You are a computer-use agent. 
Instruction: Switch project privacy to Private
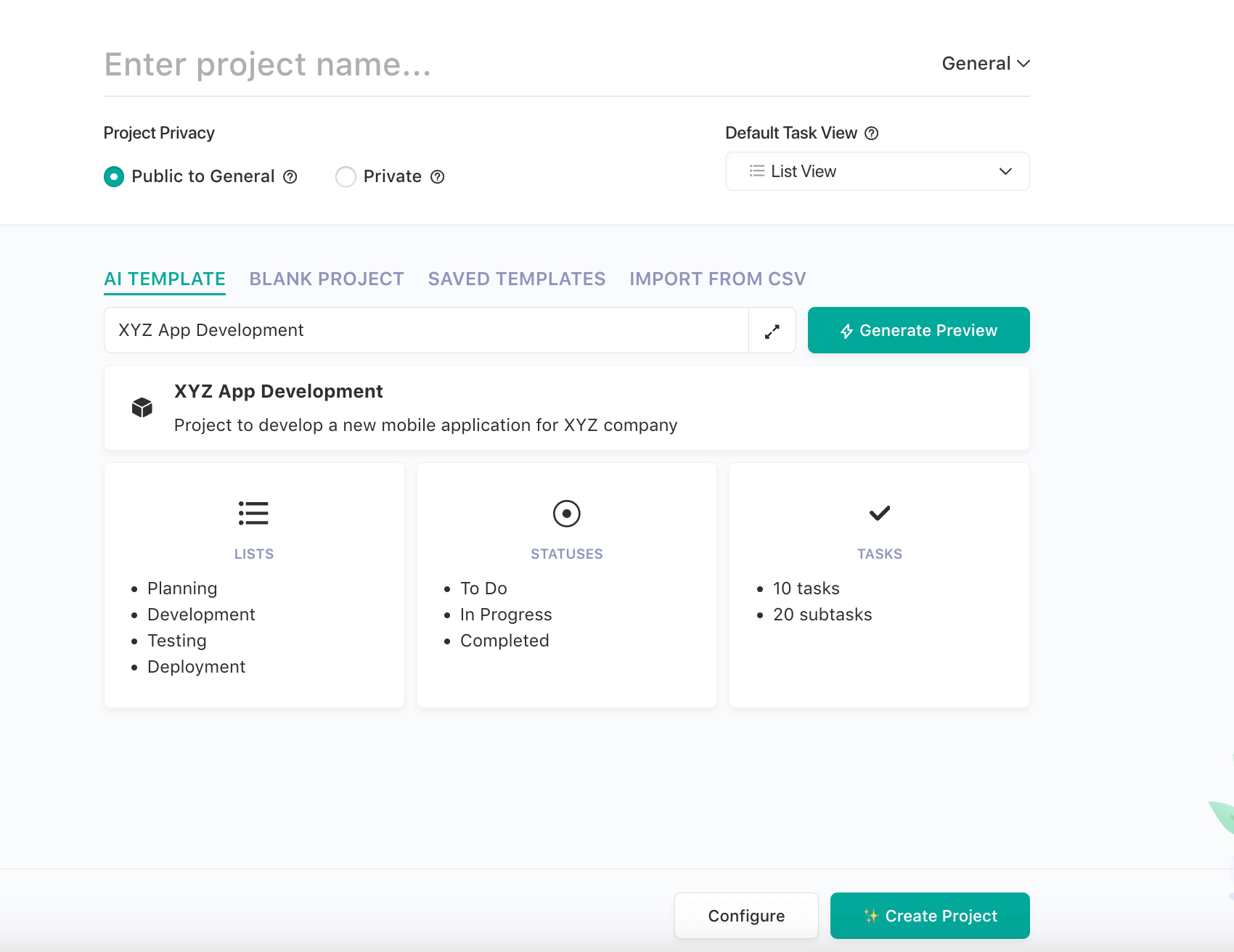346,176
